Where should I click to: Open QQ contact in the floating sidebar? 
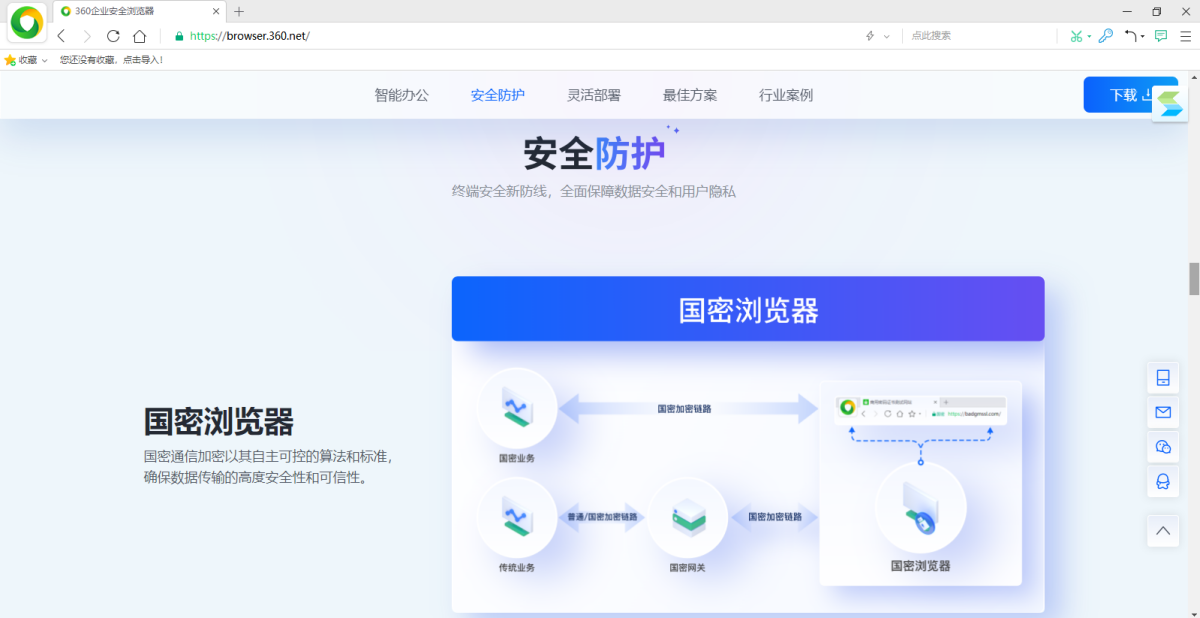pos(1163,482)
